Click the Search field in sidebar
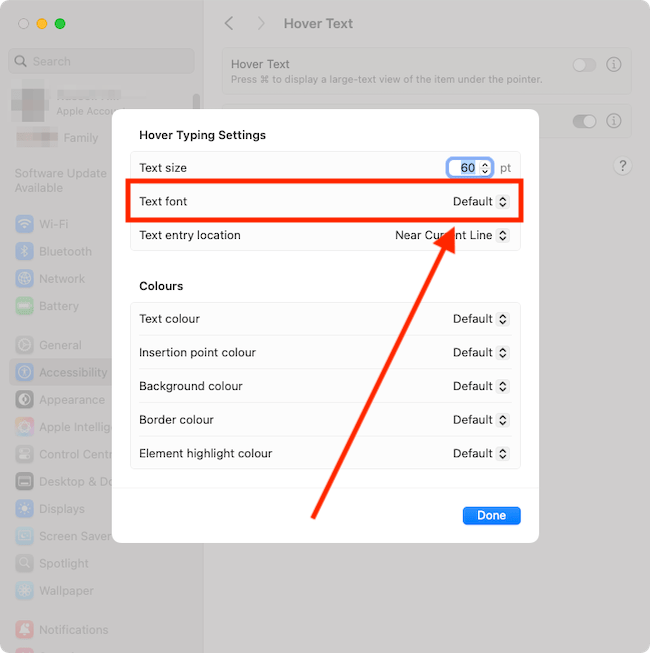This screenshot has width=650, height=653. pyautogui.click(x=102, y=61)
